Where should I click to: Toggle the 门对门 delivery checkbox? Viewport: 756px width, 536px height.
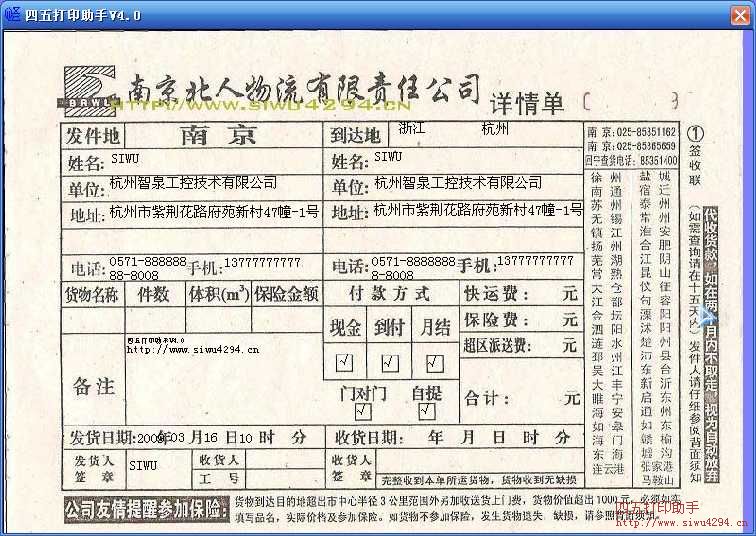click(x=363, y=411)
